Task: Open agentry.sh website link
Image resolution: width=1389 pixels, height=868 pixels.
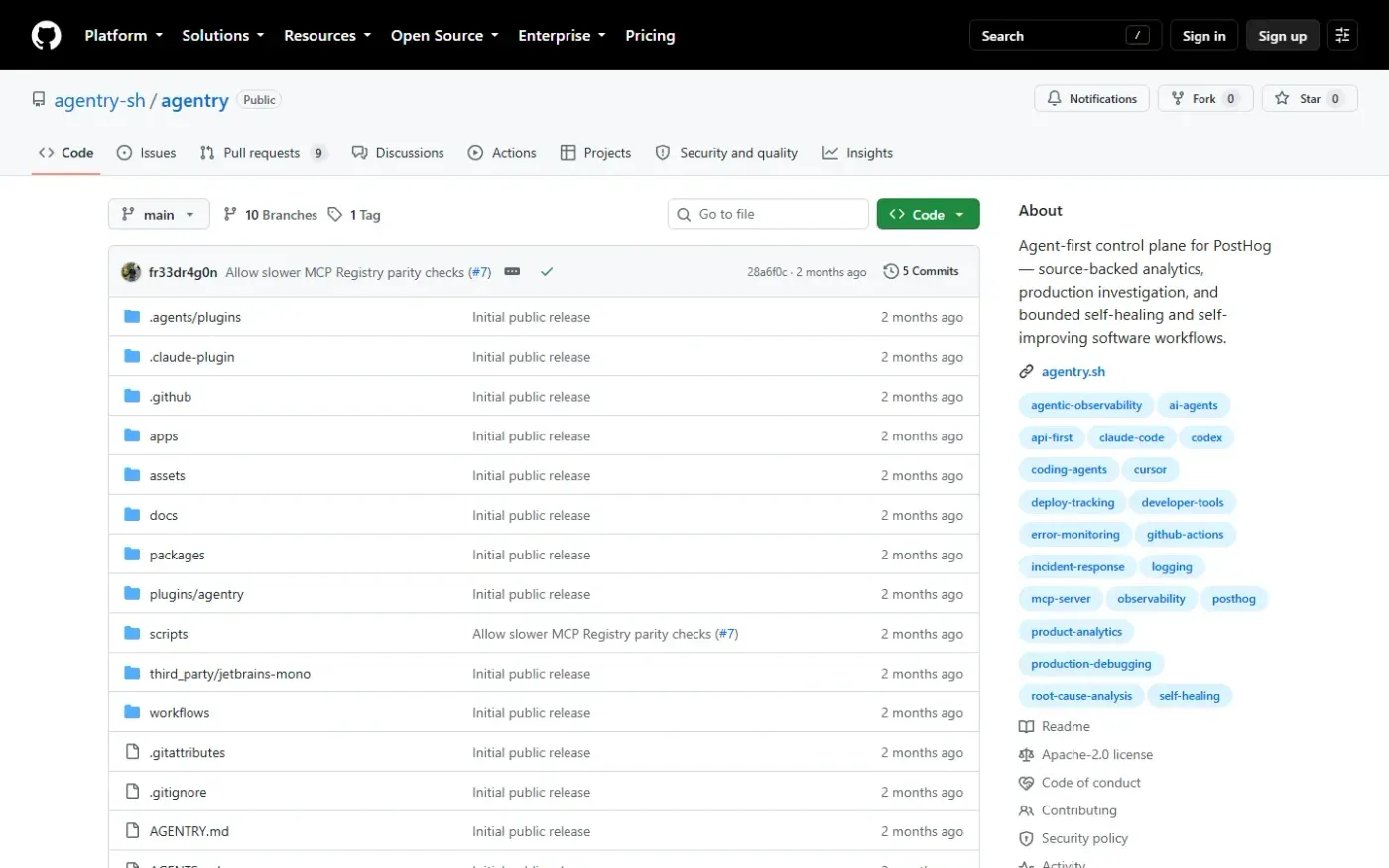Action: pyautogui.click(x=1073, y=372)
